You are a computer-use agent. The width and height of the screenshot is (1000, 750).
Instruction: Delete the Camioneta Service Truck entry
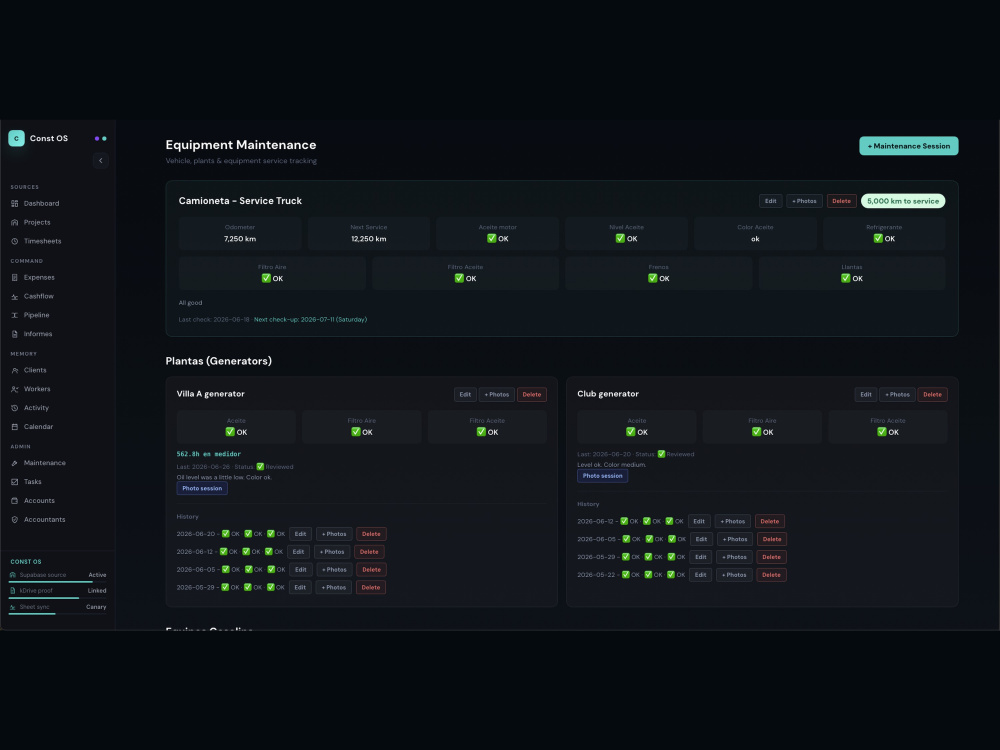click(841, 201)
